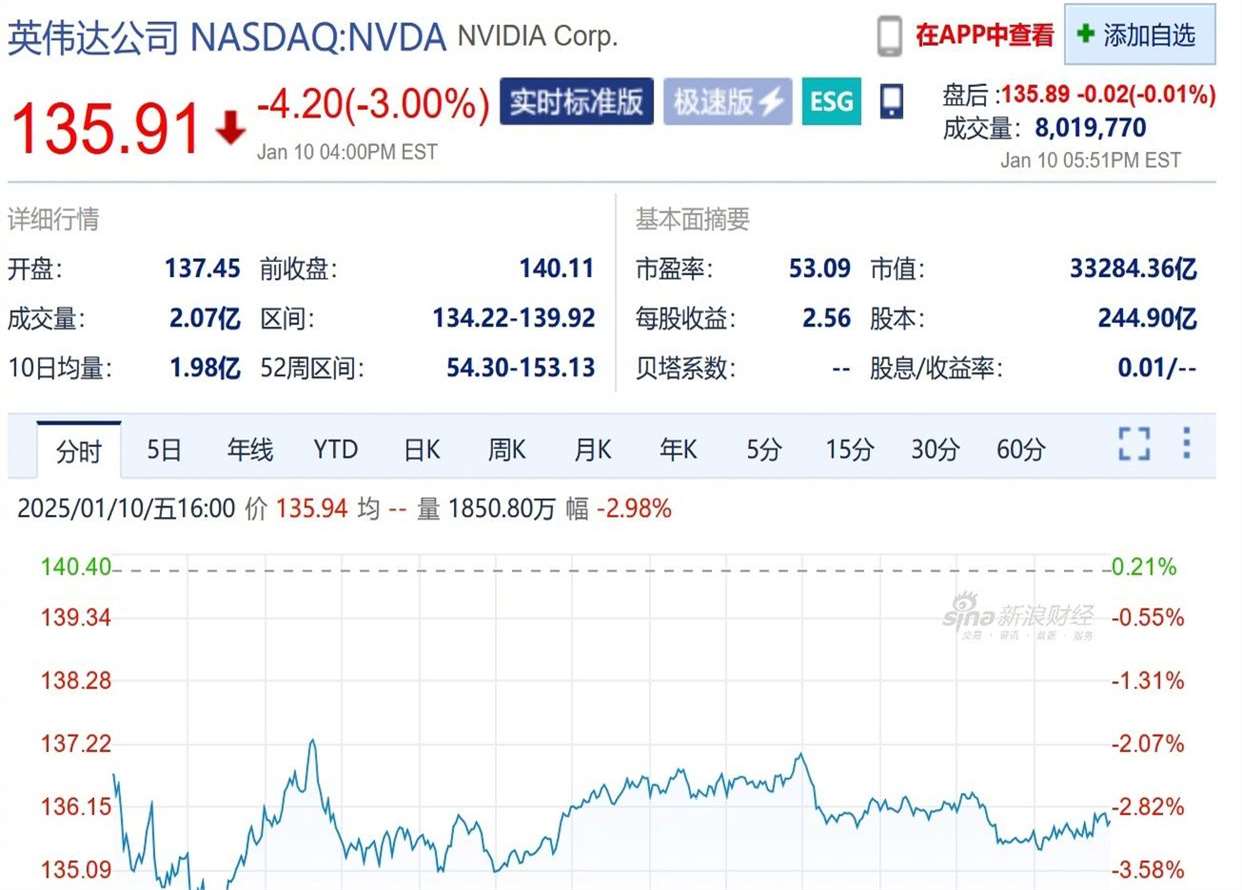Click the smartphone icon beside the ESG badge
Screen dimensions: 1242x890
pyautogui.click(x=891, y=100)
